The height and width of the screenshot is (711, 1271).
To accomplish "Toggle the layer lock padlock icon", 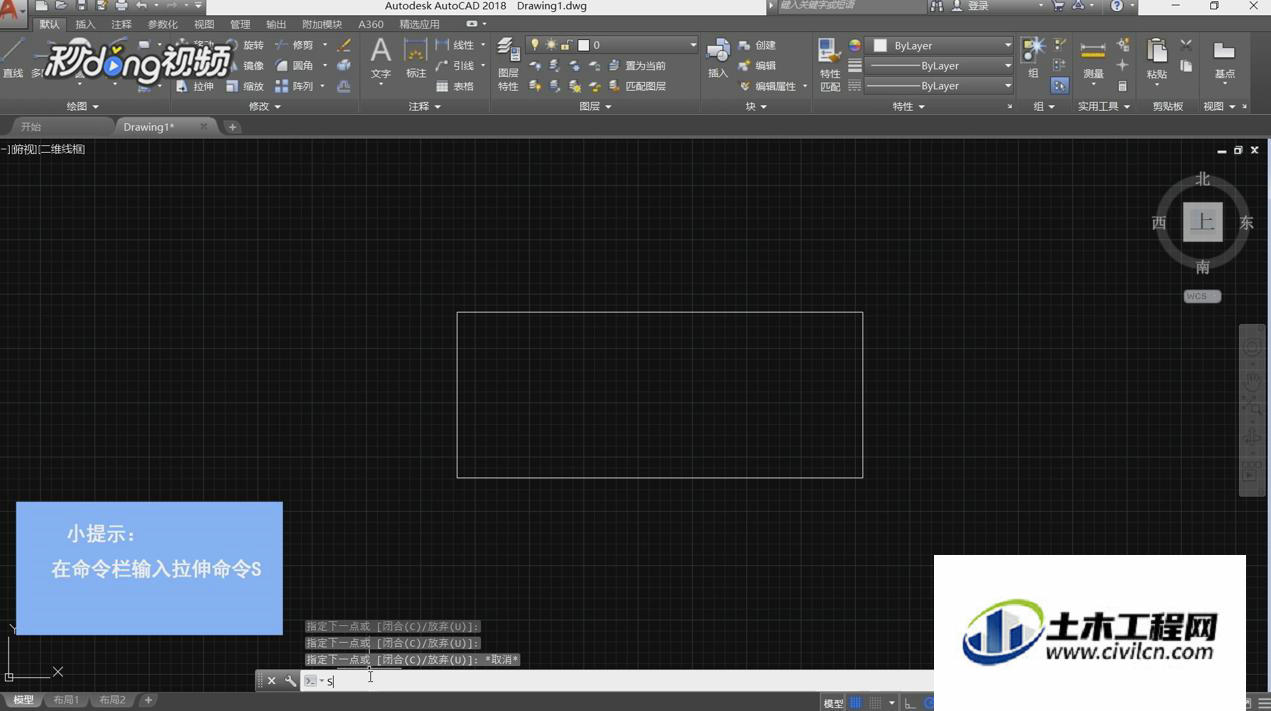I will 566,45.
